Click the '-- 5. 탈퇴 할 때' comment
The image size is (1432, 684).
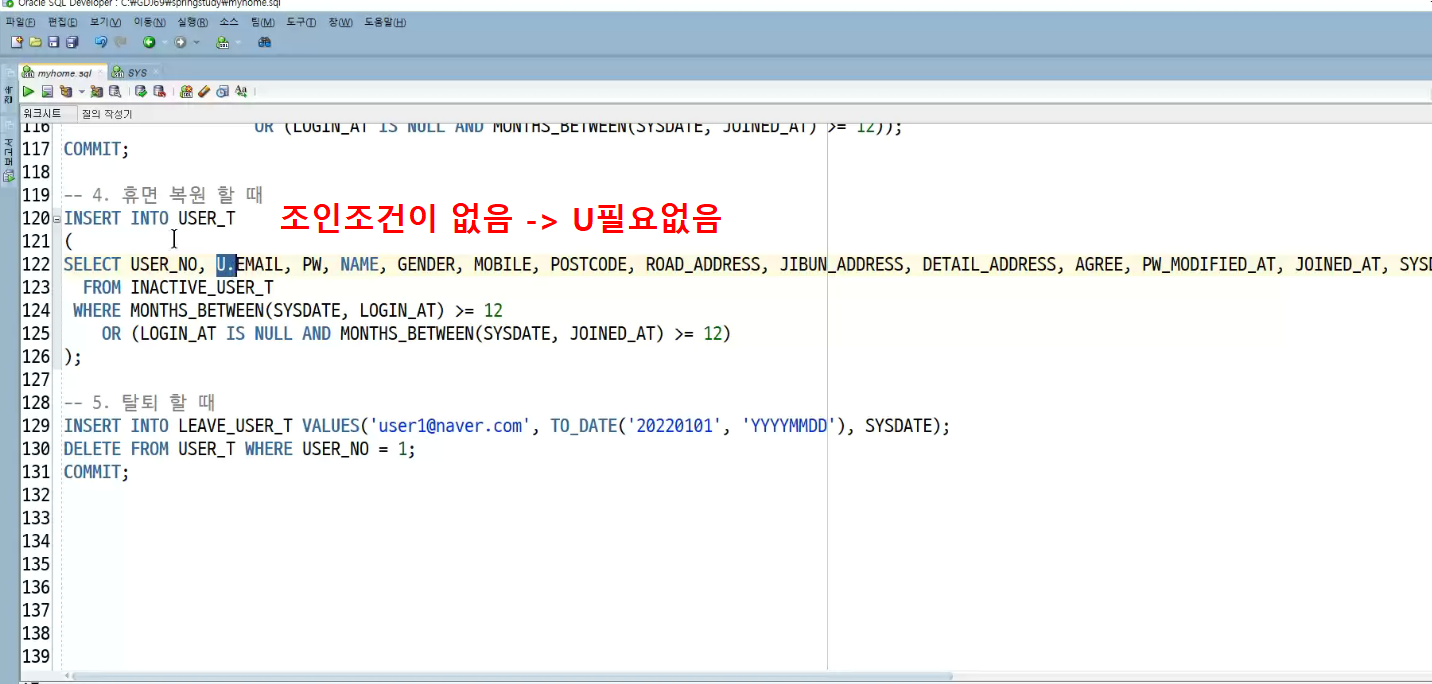(139, 403)
